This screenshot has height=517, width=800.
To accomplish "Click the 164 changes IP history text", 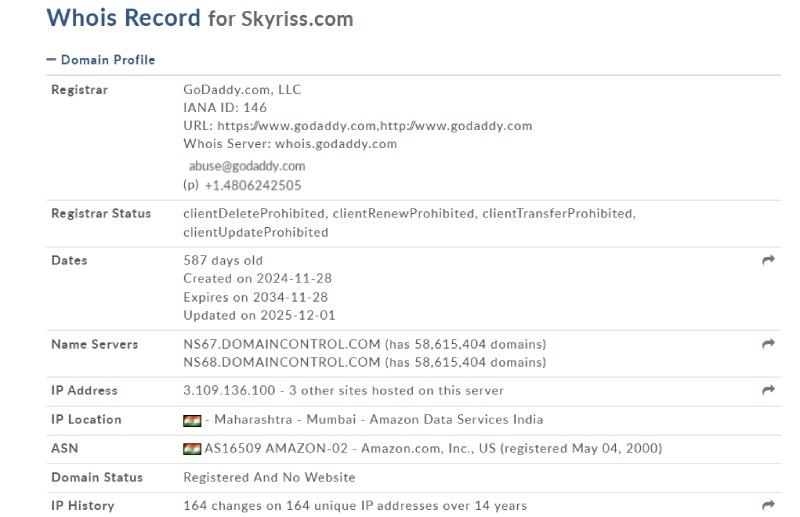I will [355, 506].
